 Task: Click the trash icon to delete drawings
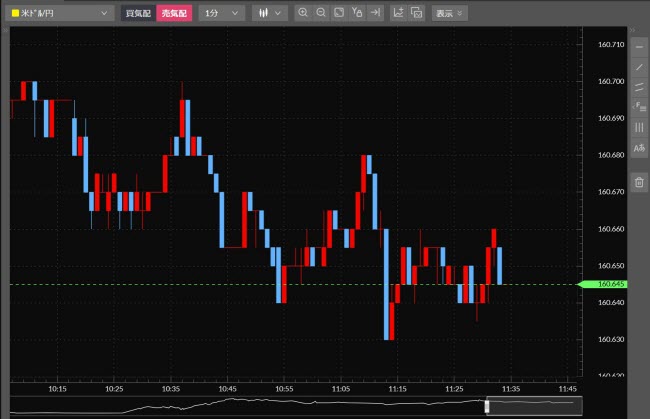(x=639, y=182)
